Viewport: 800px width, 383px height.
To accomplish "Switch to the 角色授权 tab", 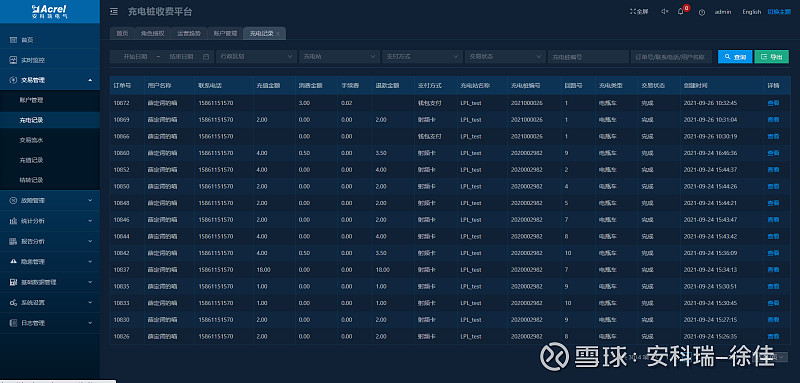I will [x=152, y=34].
